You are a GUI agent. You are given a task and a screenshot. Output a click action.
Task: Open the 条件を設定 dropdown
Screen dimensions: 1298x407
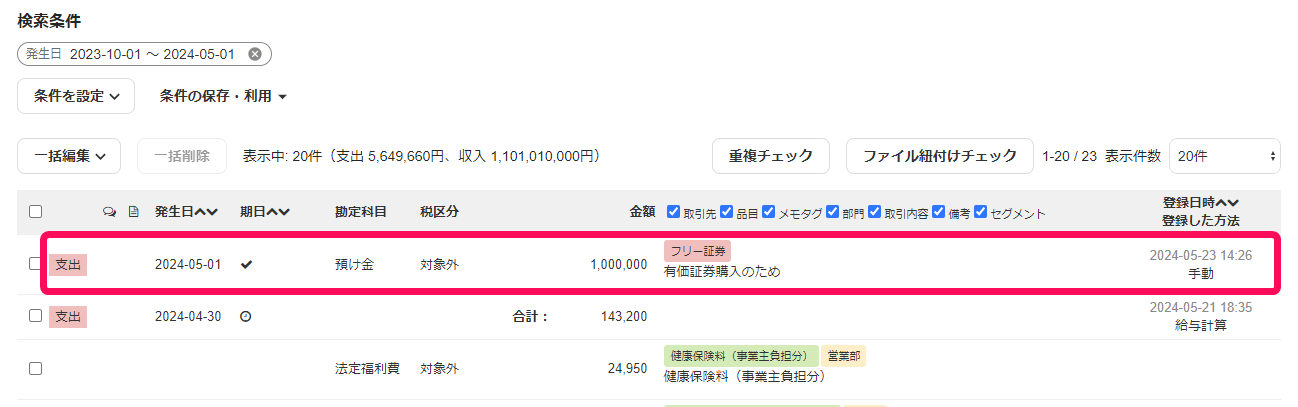click(76, 97)
